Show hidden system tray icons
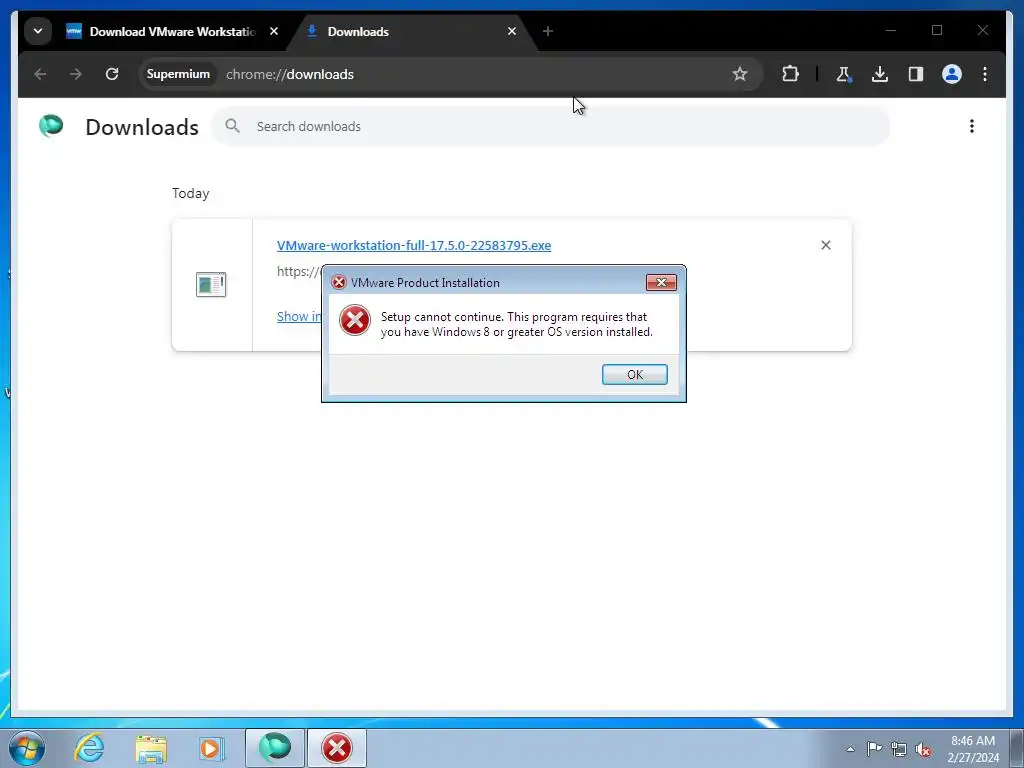The width and height of the screenshot is (1024, 768). point(850,749)
